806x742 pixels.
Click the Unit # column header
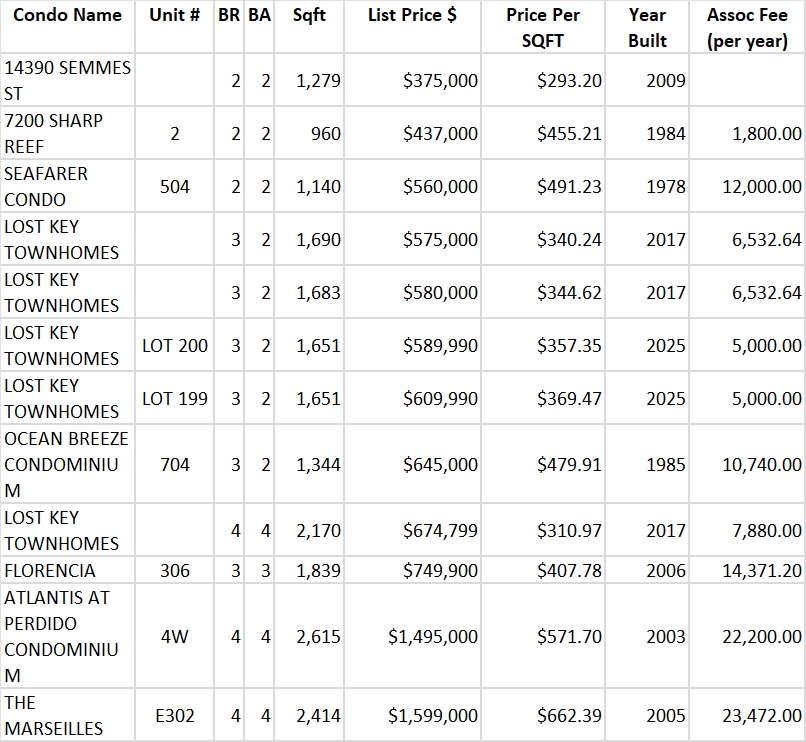[174, 16]
